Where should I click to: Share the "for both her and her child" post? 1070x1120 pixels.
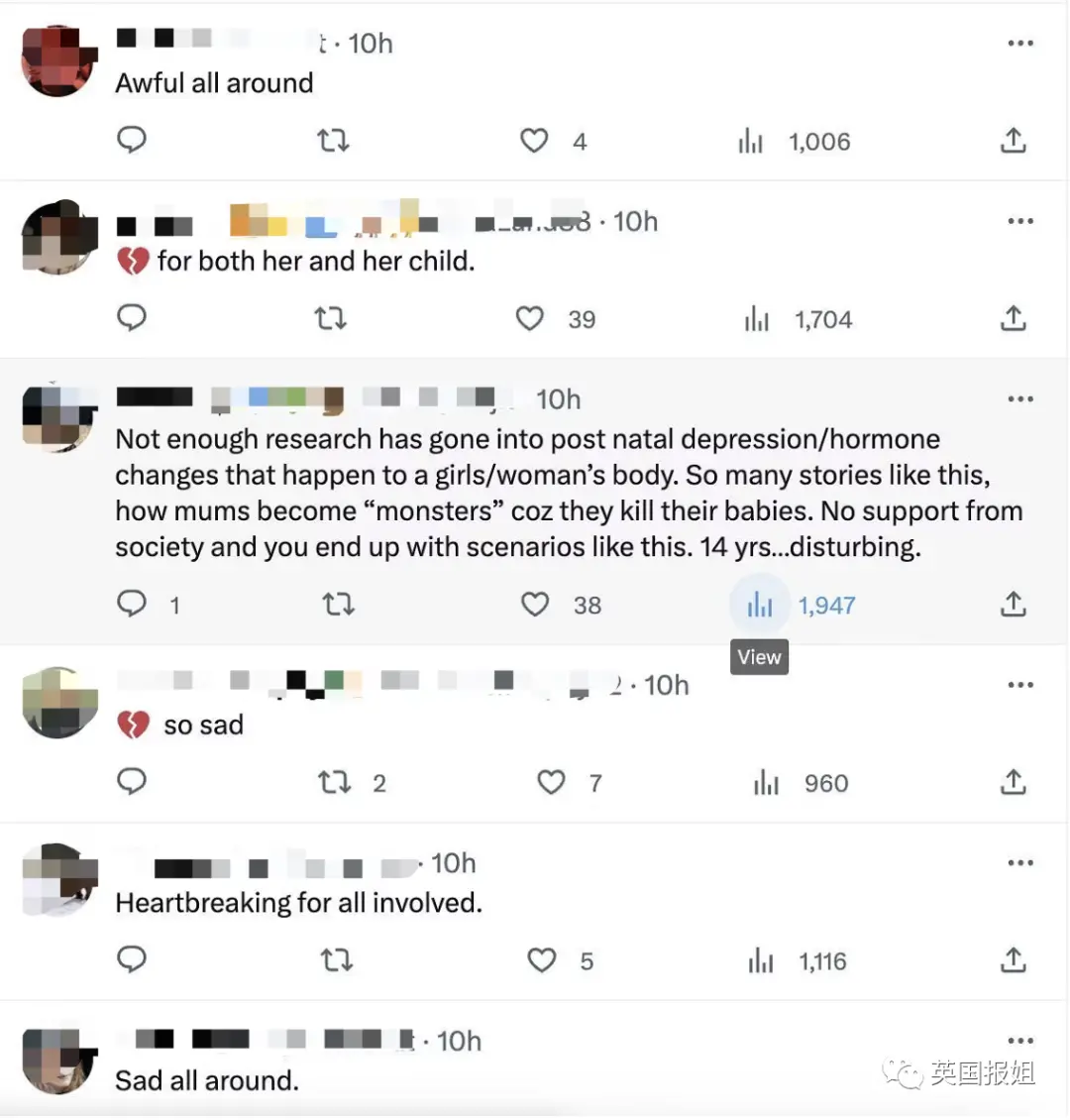click(x=1013, y=318)
